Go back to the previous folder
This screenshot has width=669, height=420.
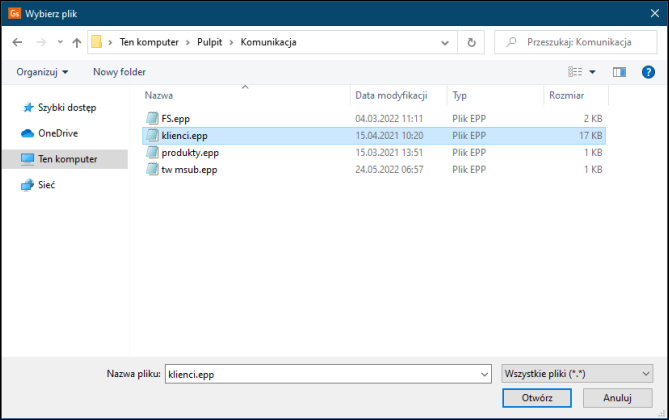click(x=17, y=43)
